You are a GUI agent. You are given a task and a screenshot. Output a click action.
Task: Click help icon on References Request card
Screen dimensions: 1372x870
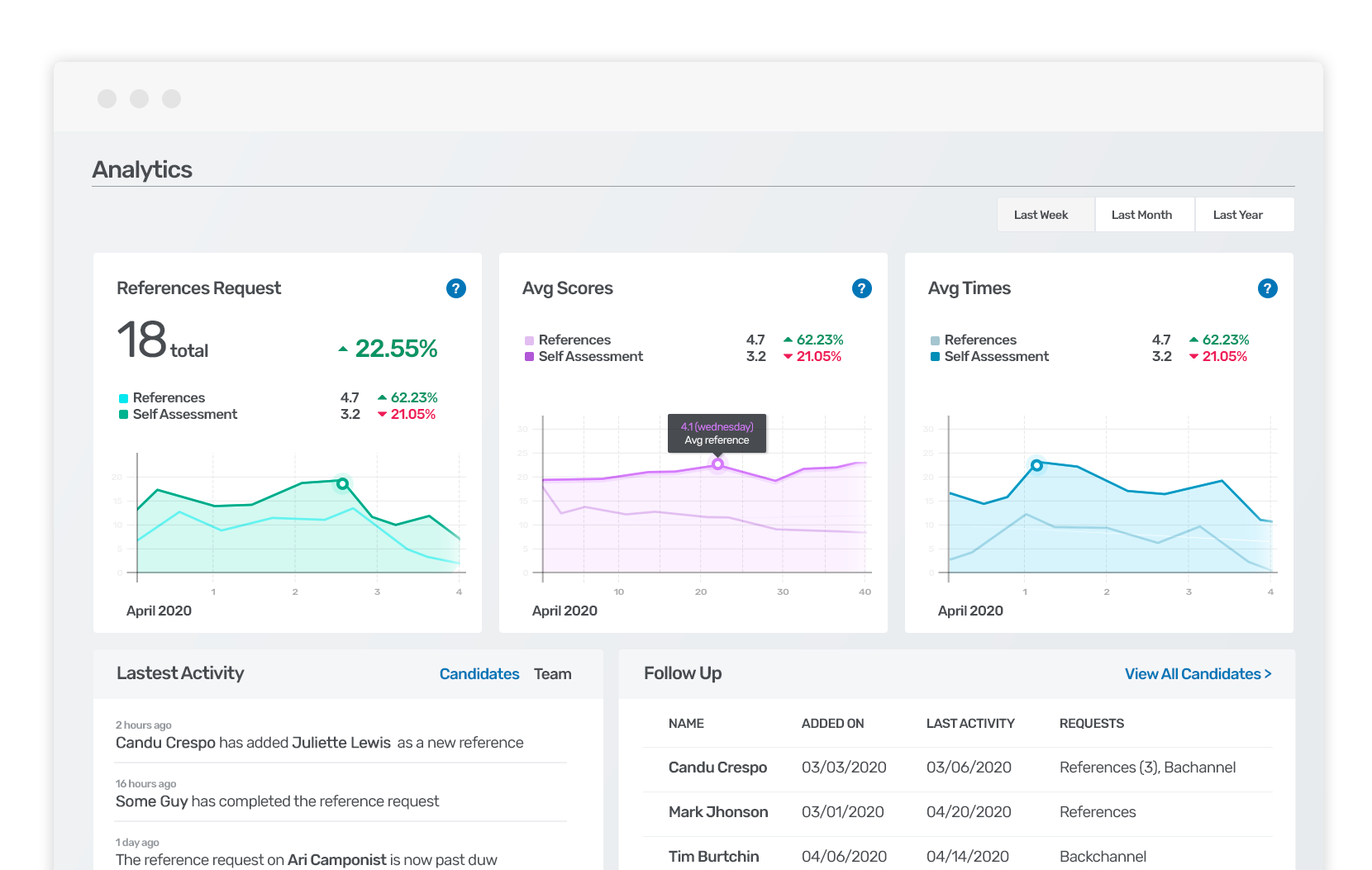tap(455, 288)
